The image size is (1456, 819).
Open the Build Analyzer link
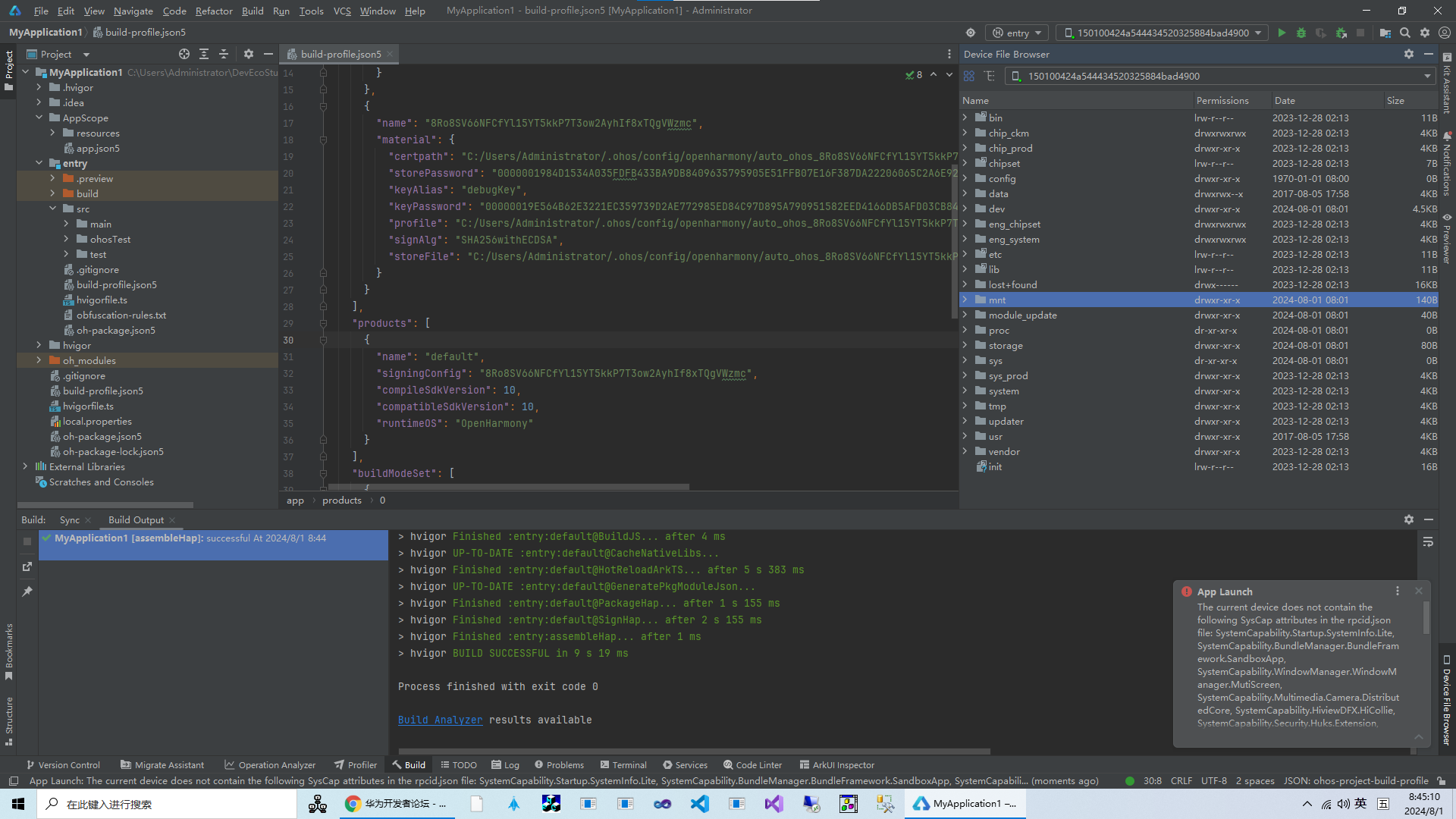click(x=440, y=720)
